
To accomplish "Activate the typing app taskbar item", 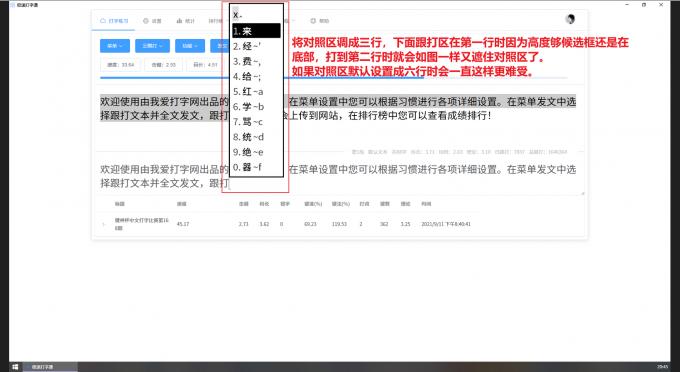I will pyautogui.click(x=50, y=367).
